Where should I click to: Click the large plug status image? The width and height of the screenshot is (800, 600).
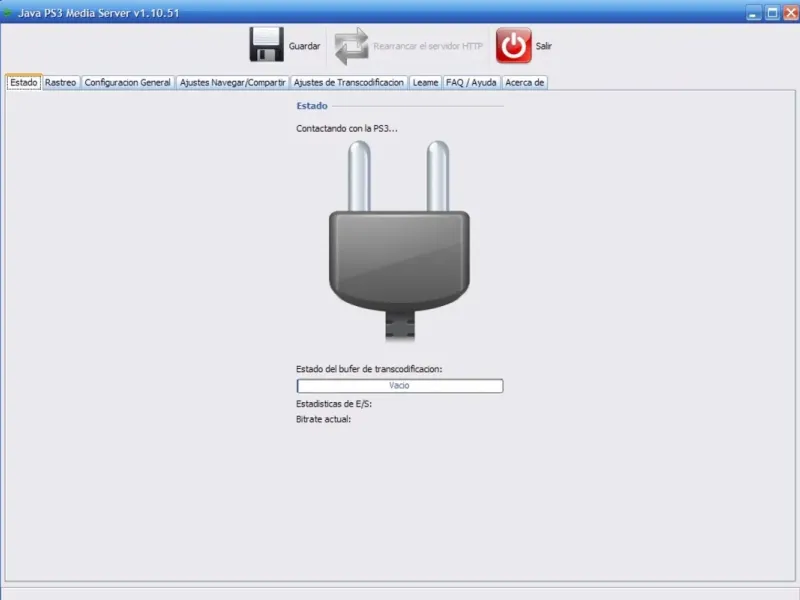click(x=399, y=240)
